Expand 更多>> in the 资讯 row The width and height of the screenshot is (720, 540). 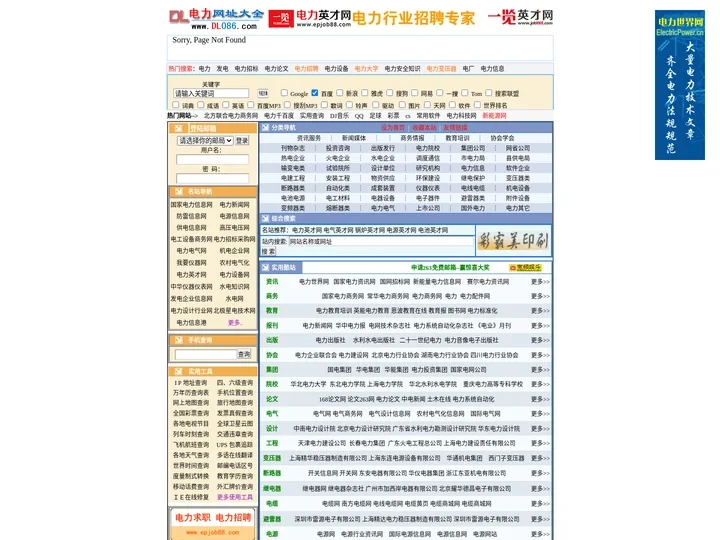pos(540,281)
